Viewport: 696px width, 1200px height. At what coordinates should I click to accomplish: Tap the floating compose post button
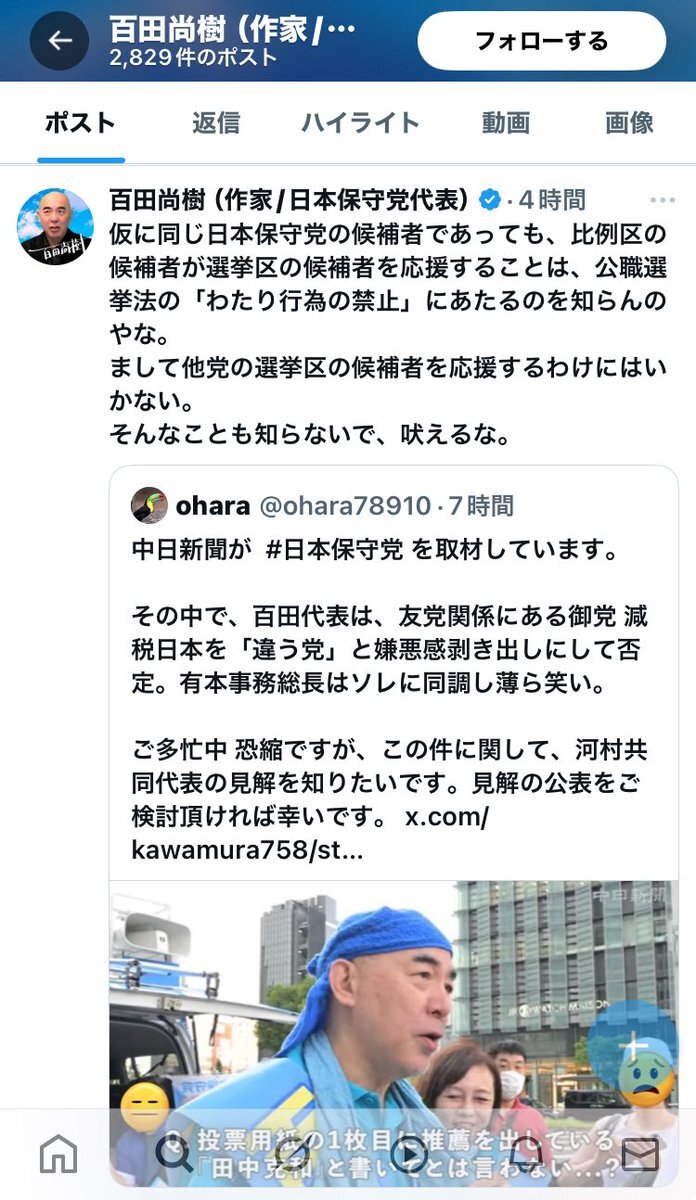tap(632, 1048)
